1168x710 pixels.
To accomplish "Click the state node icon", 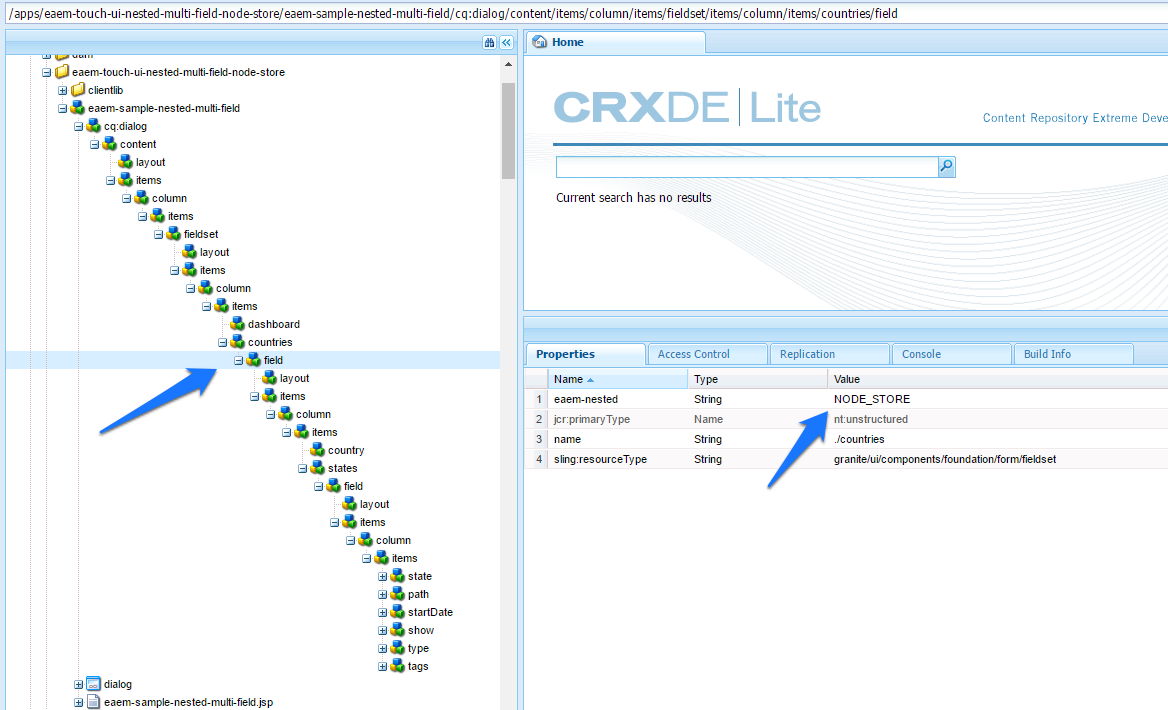I will point(398,577).
